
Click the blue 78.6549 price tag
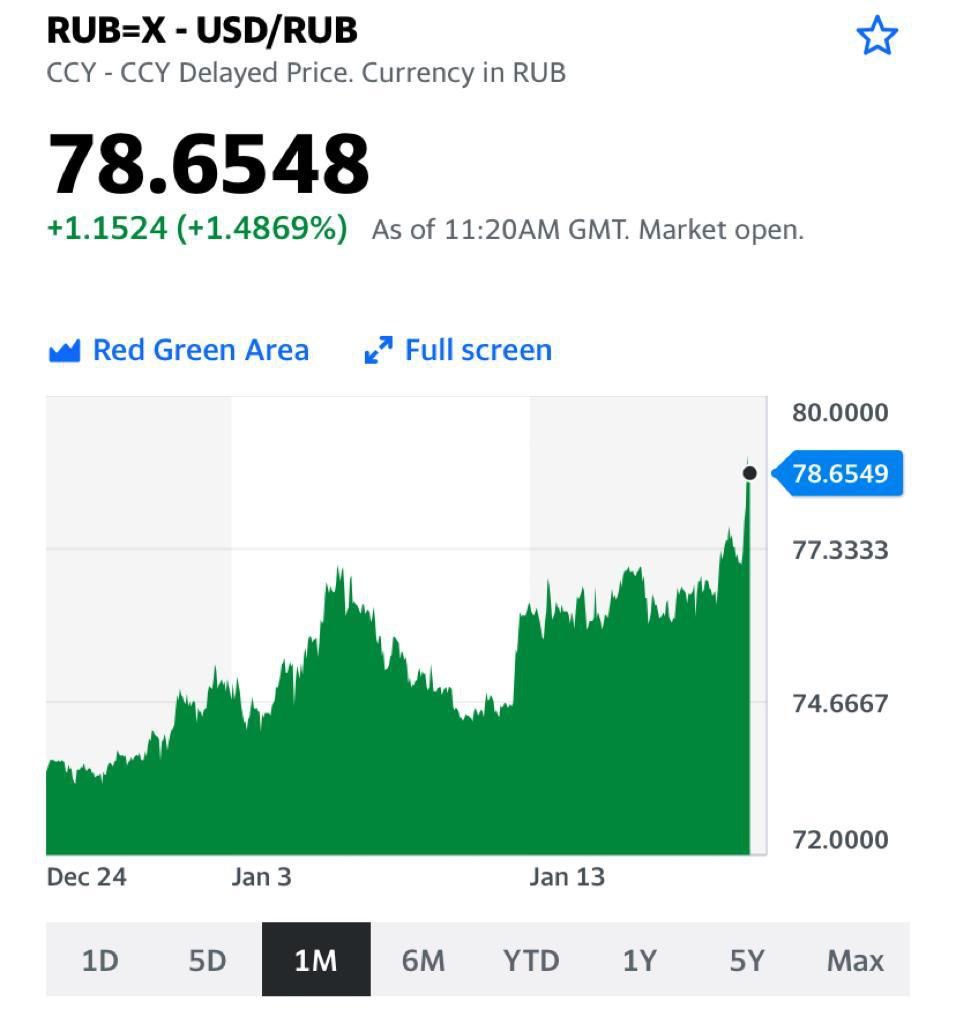pos(838,473)
